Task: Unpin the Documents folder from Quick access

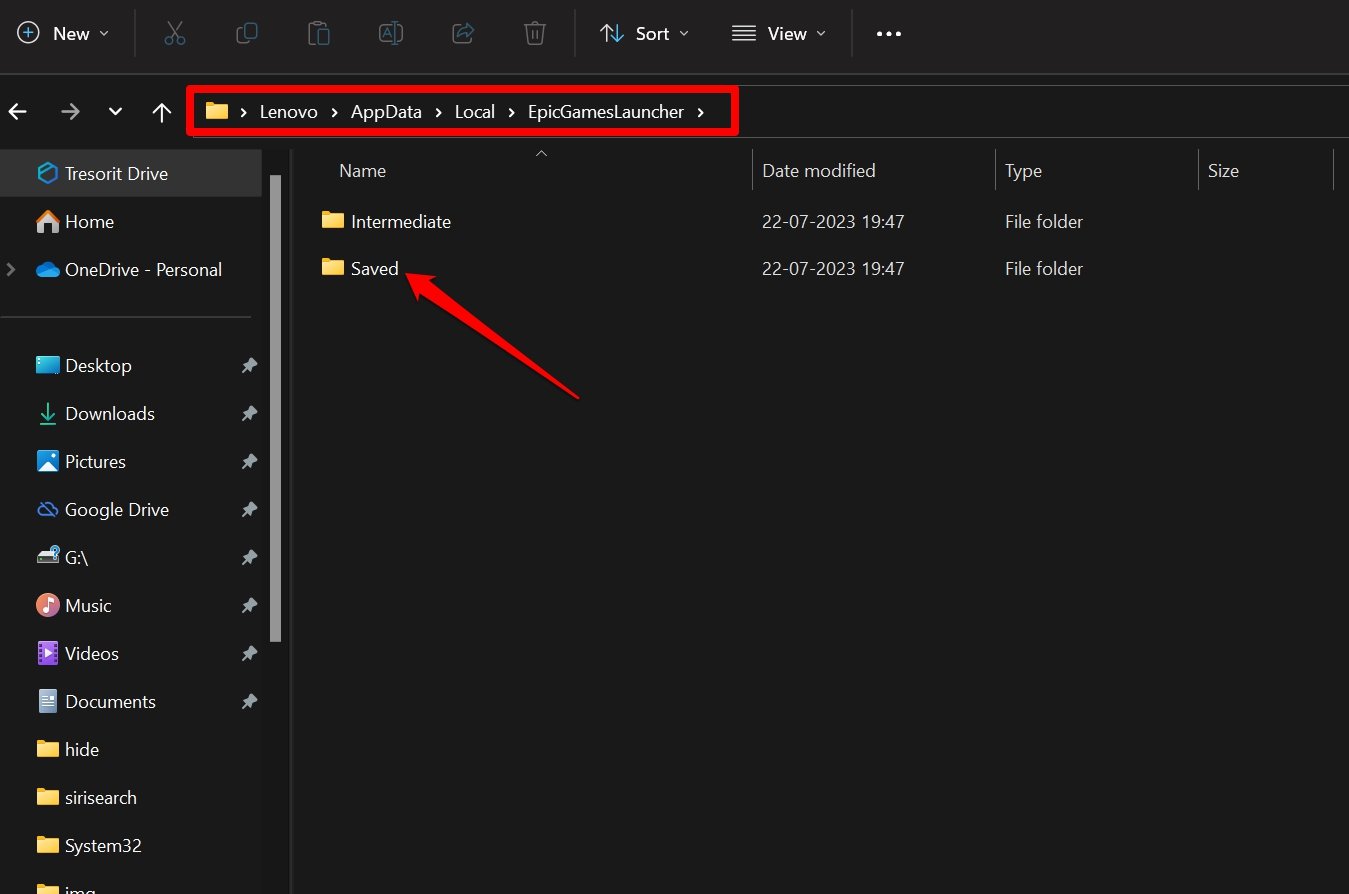Action: (248, 701)
